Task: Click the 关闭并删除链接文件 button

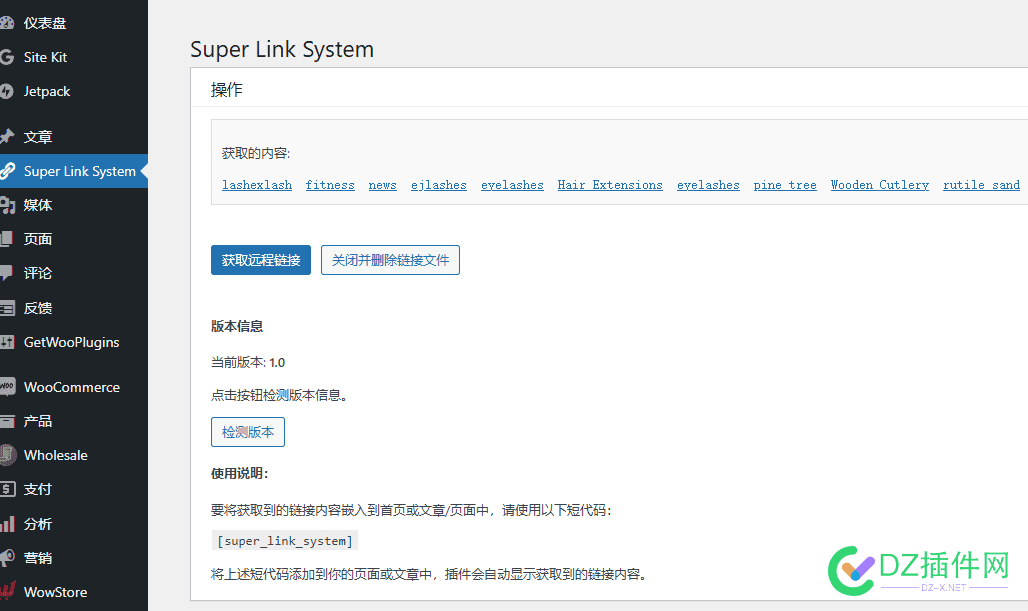Action: click(390, 260)
